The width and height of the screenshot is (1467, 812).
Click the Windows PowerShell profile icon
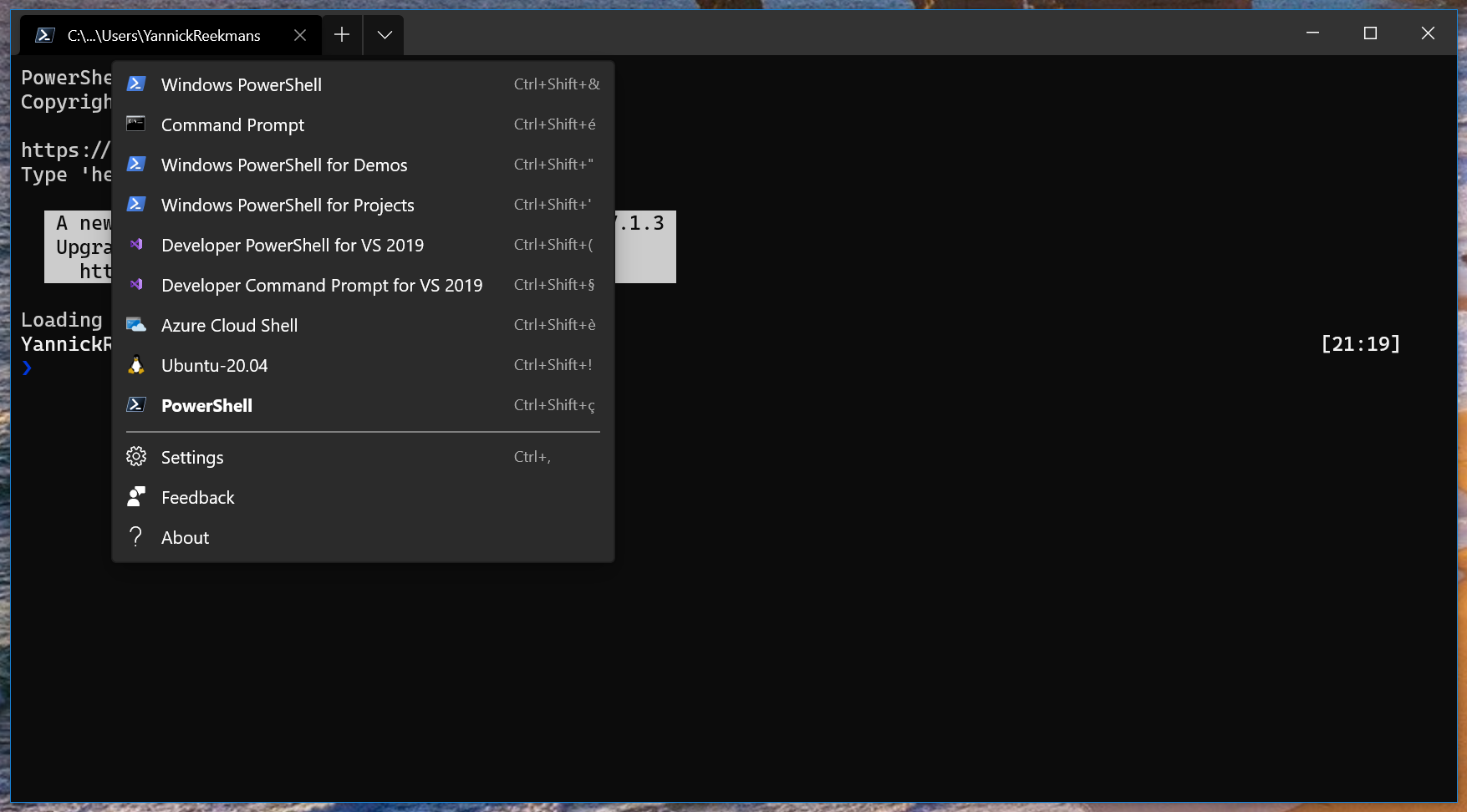coord(136,84)
